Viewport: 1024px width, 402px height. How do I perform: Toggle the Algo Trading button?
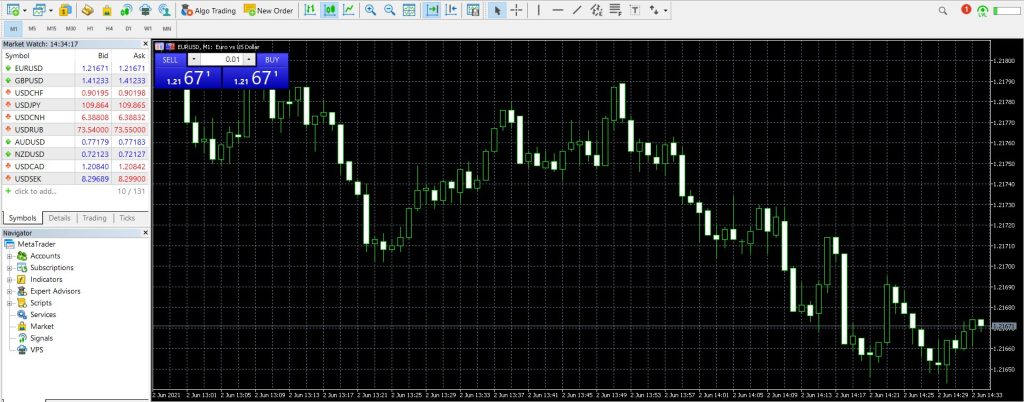point(210,10)
